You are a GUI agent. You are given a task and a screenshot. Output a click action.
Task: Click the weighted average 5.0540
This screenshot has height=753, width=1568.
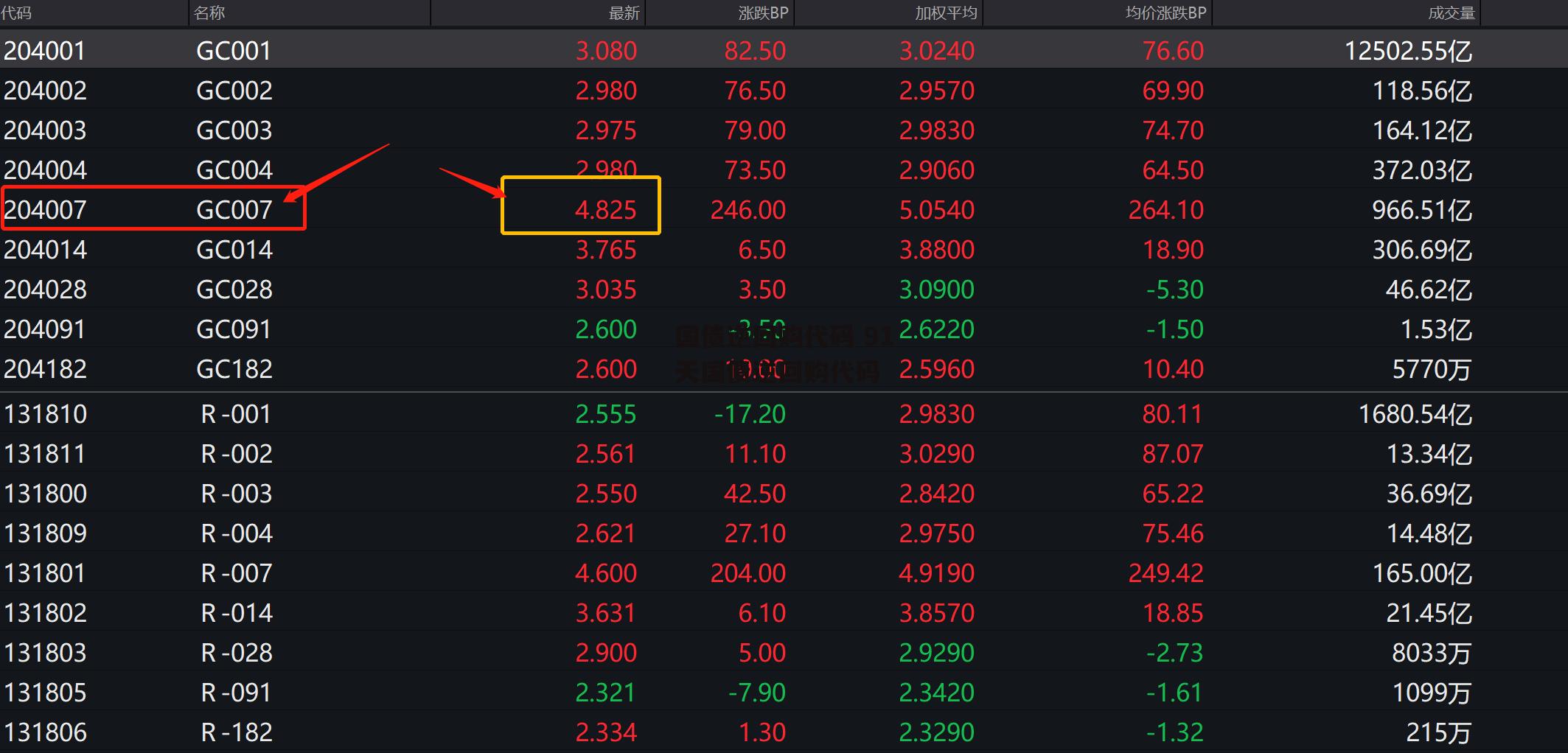coord(936,210)
